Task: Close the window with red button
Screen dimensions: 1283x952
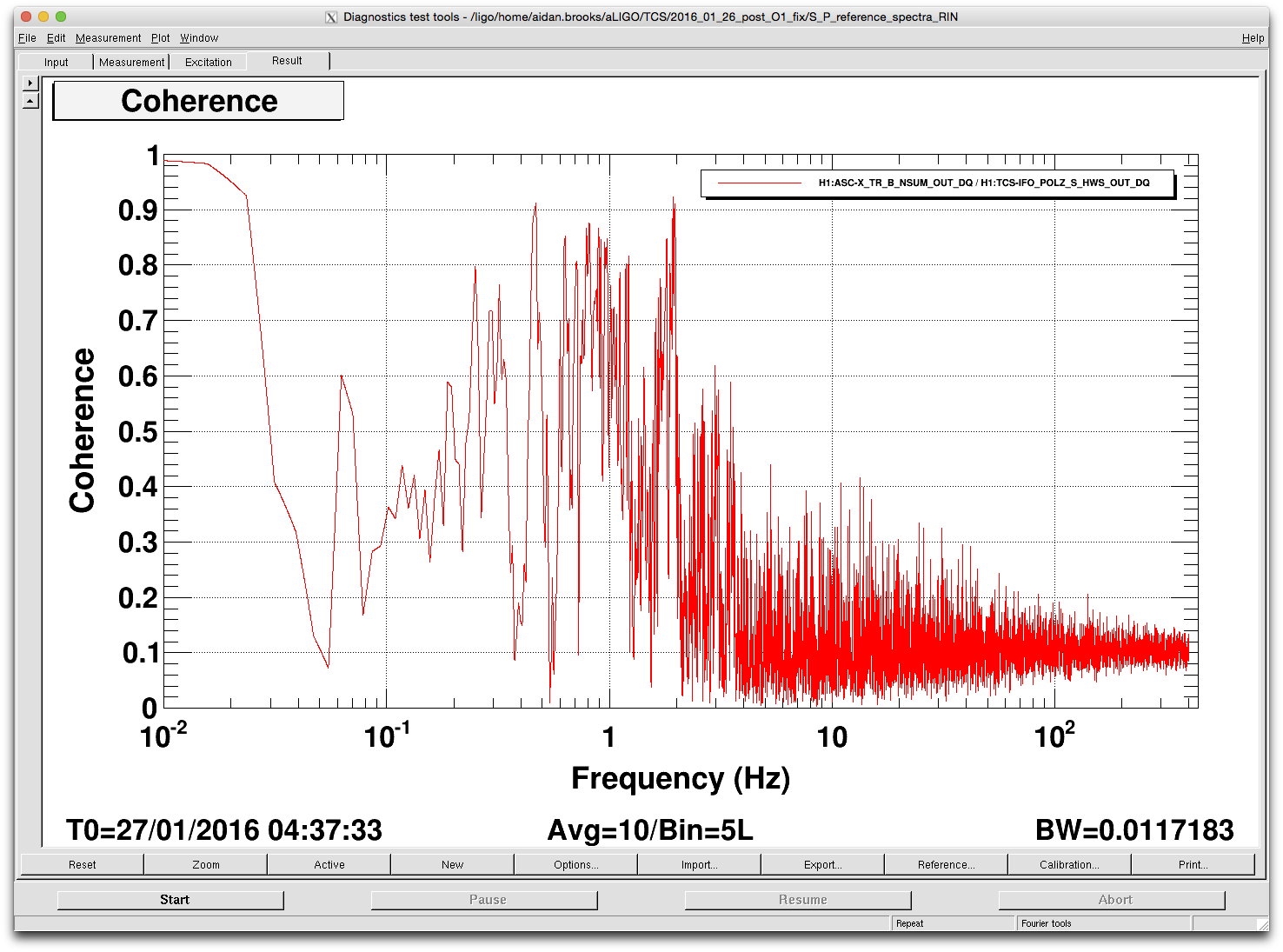Action: [x=26, y=17]
